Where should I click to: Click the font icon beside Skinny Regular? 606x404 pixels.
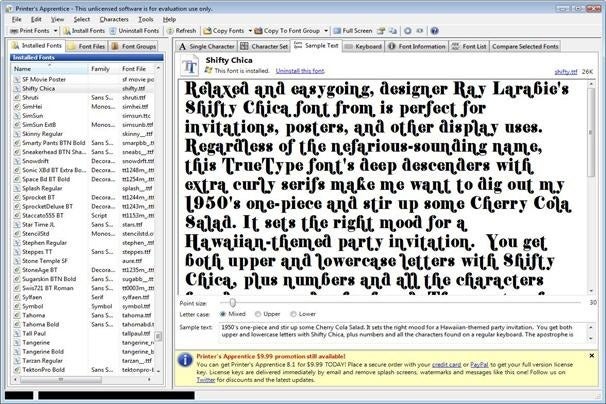(17, 134)
